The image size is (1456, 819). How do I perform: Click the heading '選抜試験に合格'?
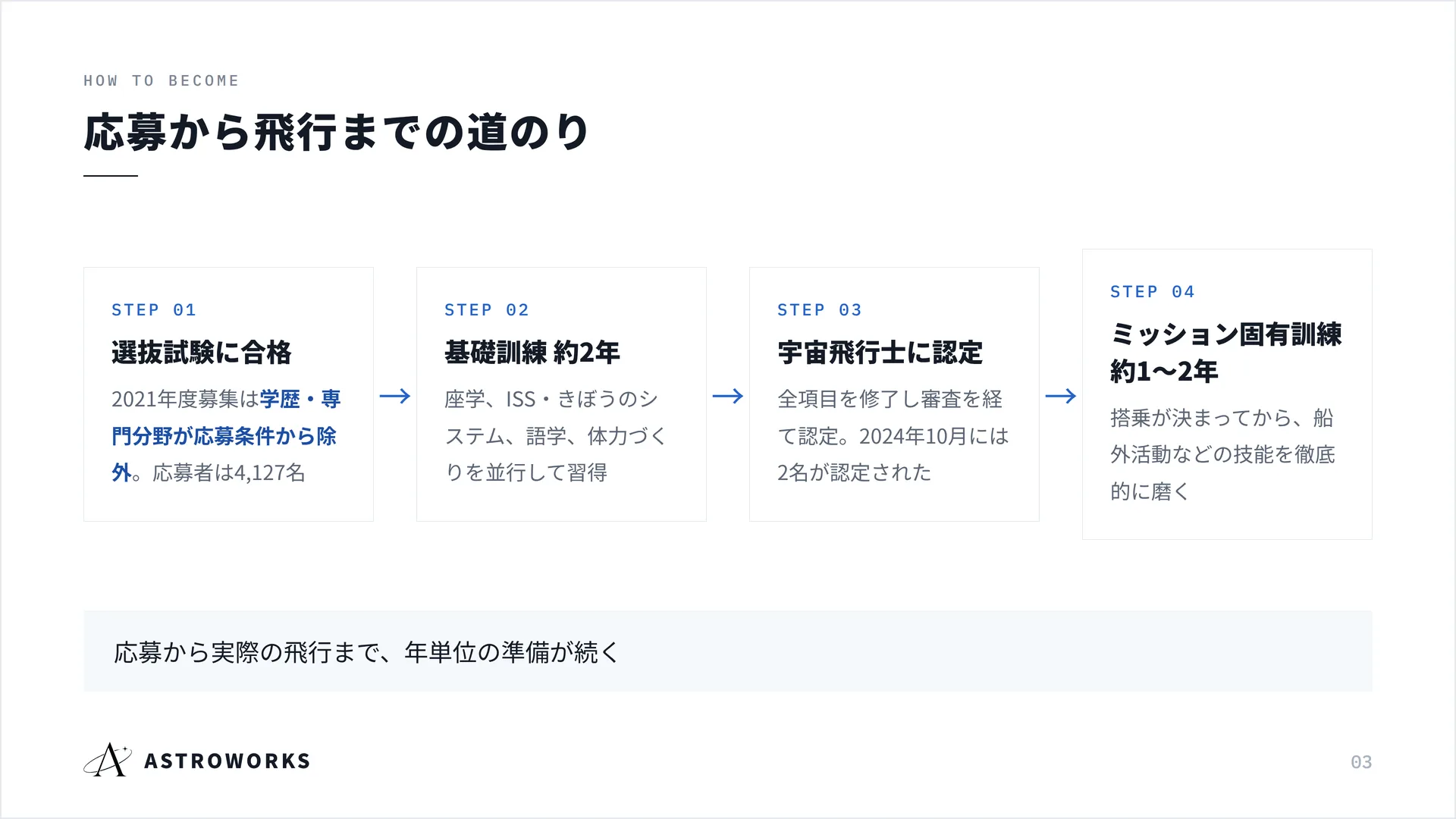click(202, 353)
